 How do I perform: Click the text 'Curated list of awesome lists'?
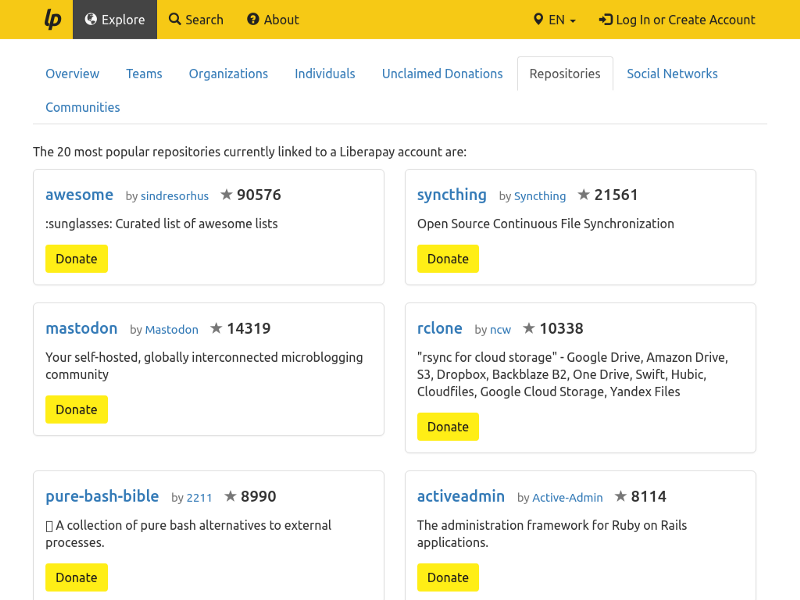(196, 223)
